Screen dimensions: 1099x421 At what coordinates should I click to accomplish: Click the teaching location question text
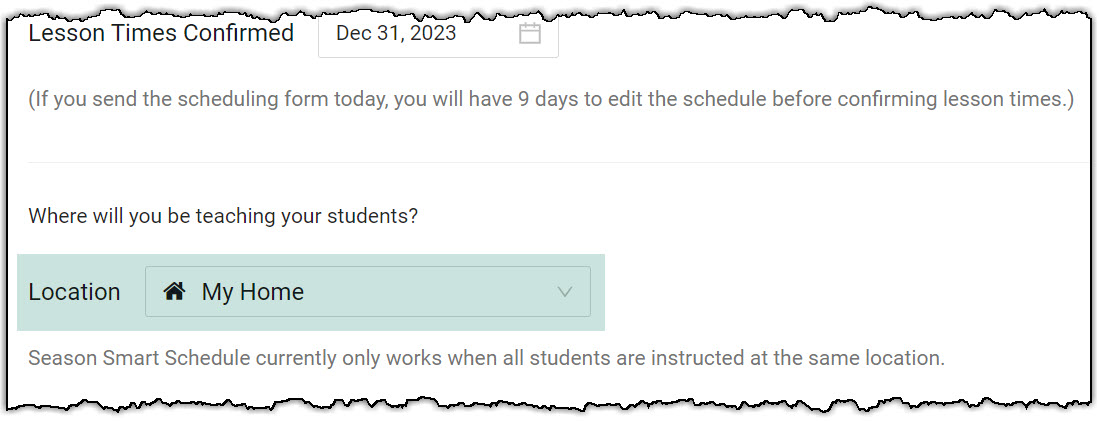coord(222,215)
